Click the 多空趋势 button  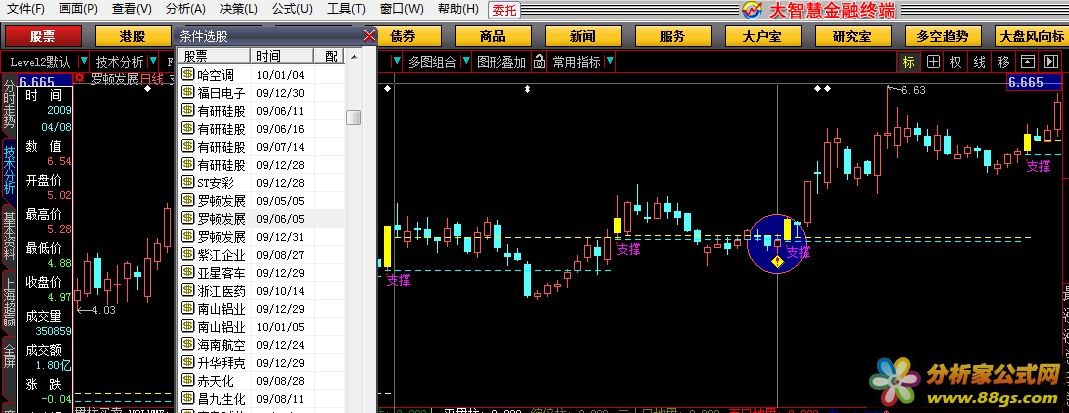coord(944,37)
